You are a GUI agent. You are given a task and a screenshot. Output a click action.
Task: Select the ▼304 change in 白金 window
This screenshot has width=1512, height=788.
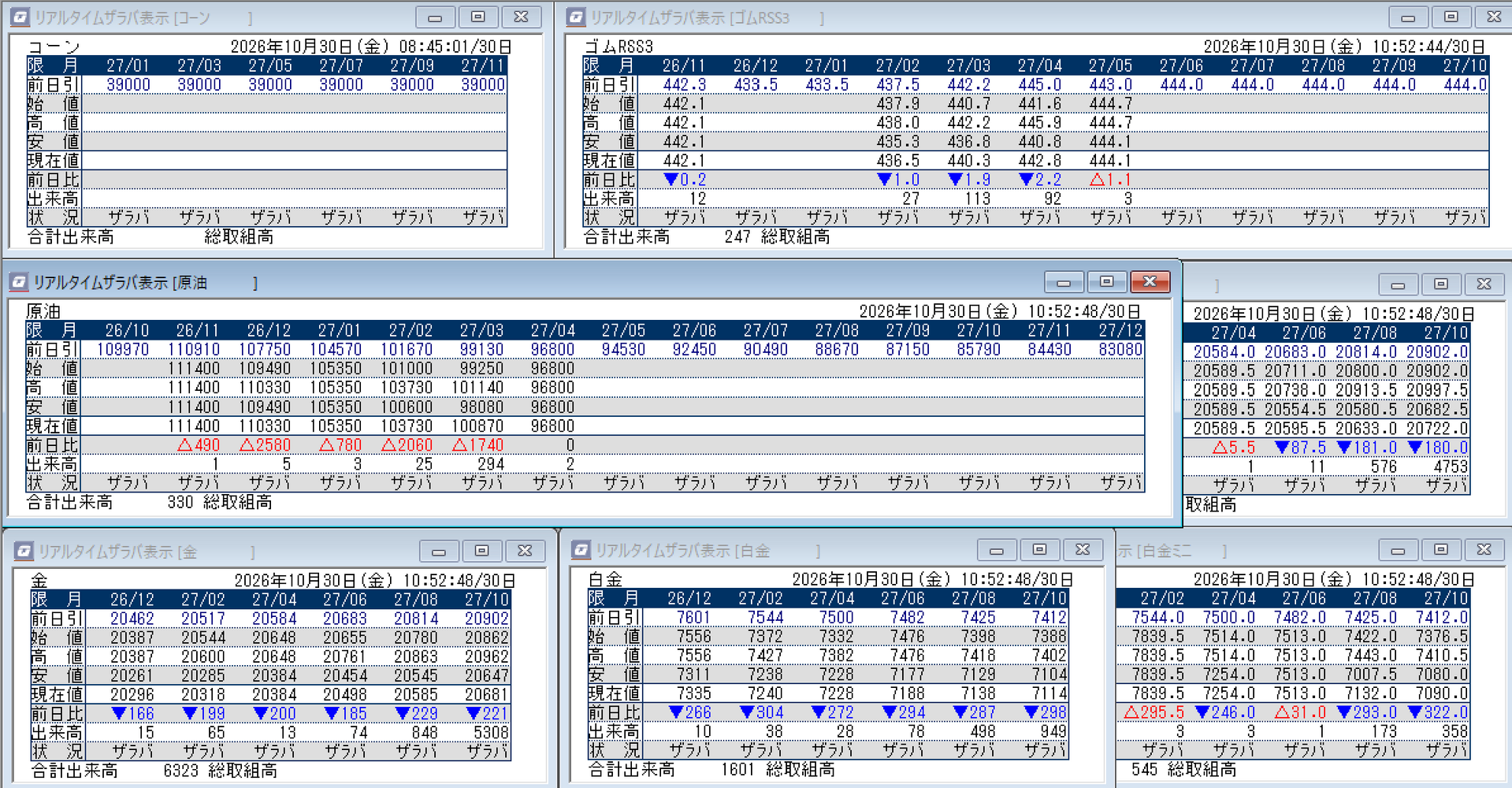(x=761, y=712)
